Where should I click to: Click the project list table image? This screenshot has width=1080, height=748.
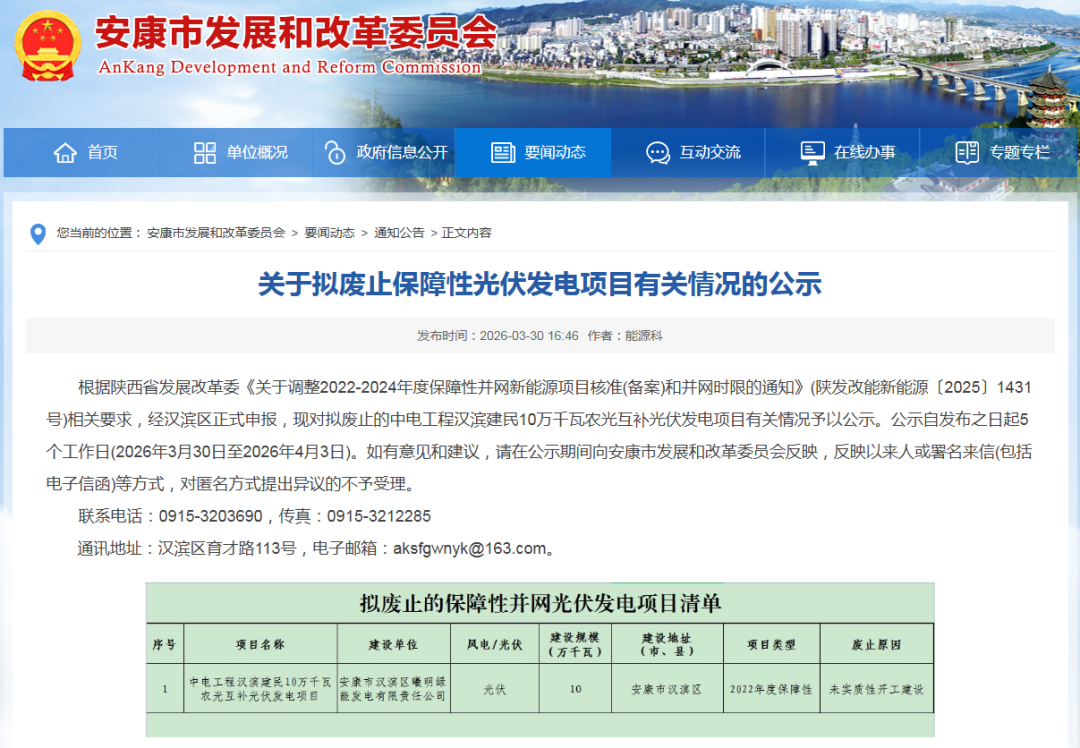(x=540, y=660)
